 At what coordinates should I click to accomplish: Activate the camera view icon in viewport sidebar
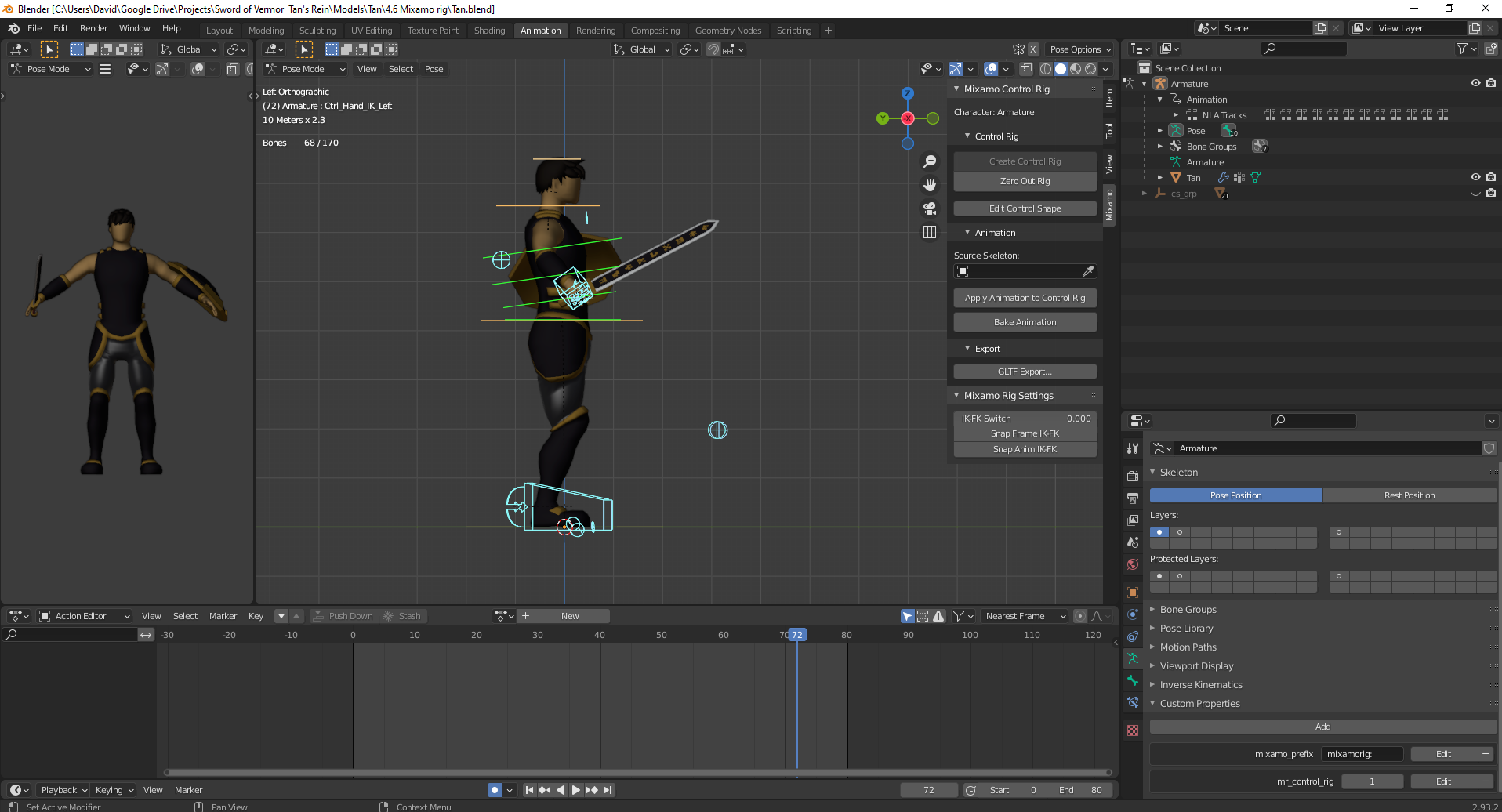[930, 208]
